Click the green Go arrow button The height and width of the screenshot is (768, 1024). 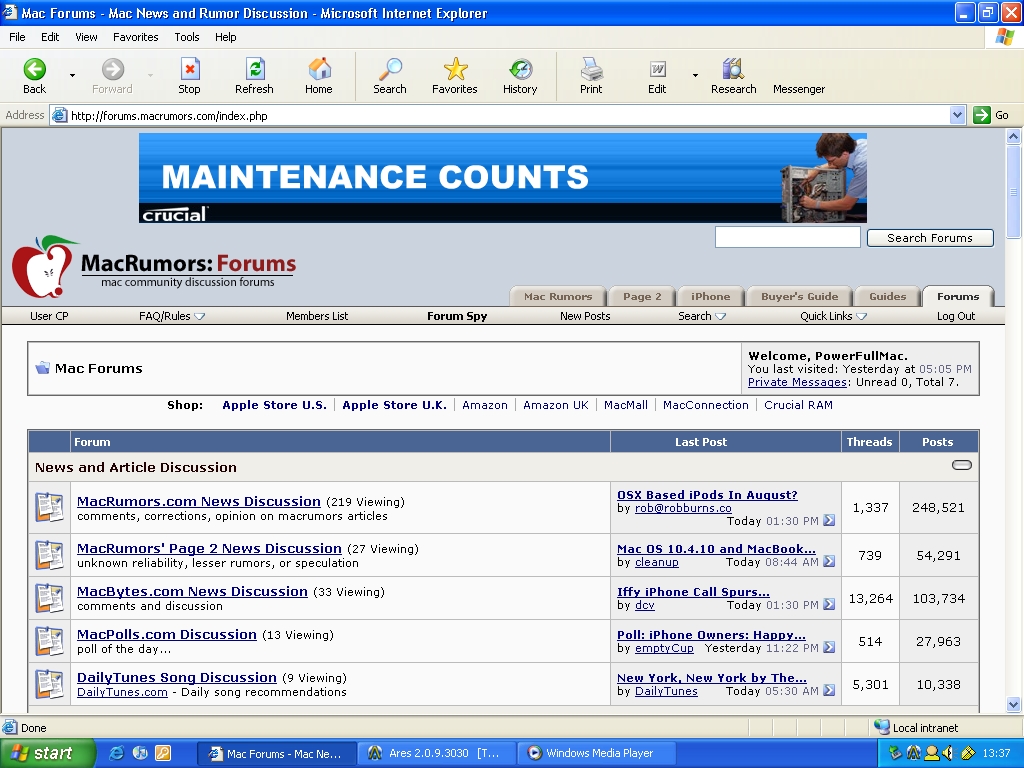[982, 115]
